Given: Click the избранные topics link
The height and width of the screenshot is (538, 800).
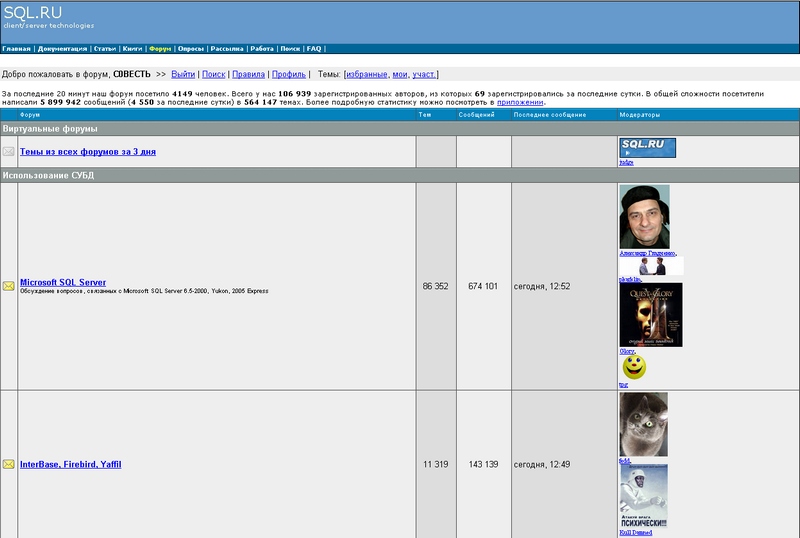Looking at the screenshot, I should pyautogui.click(x=366, y=74).
